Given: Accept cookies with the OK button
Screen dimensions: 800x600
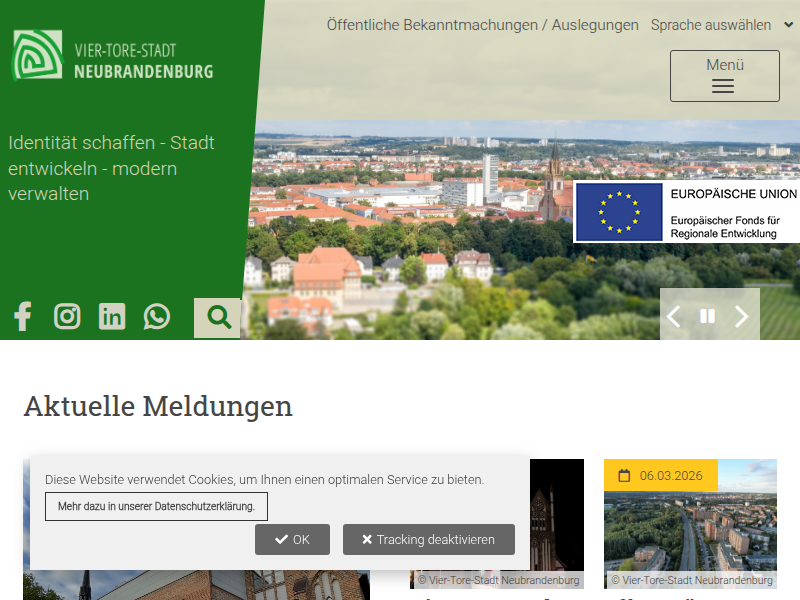Looking at the screenshot, I should 292,539.
